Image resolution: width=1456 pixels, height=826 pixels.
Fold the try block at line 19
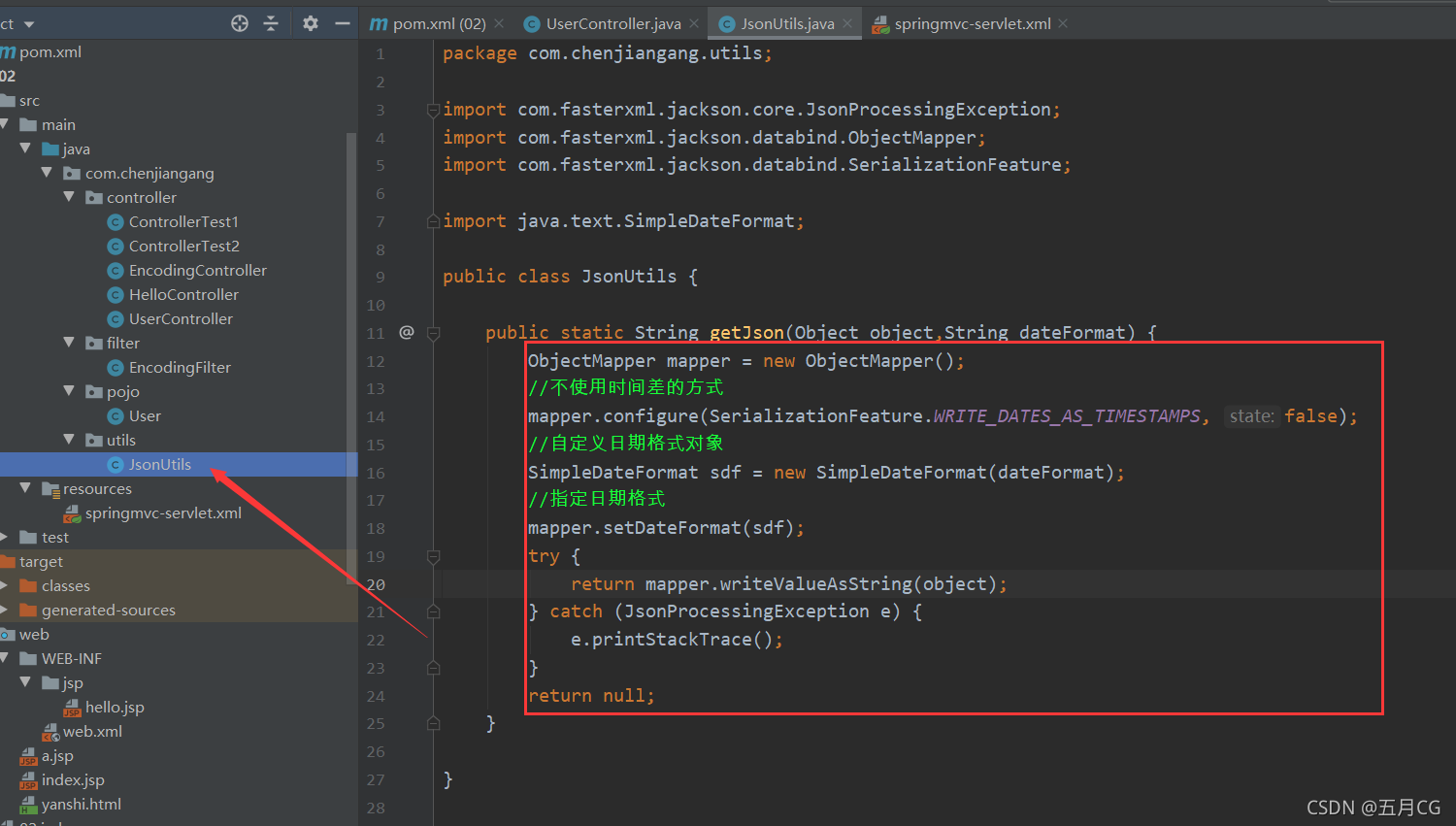click(434, 556)
